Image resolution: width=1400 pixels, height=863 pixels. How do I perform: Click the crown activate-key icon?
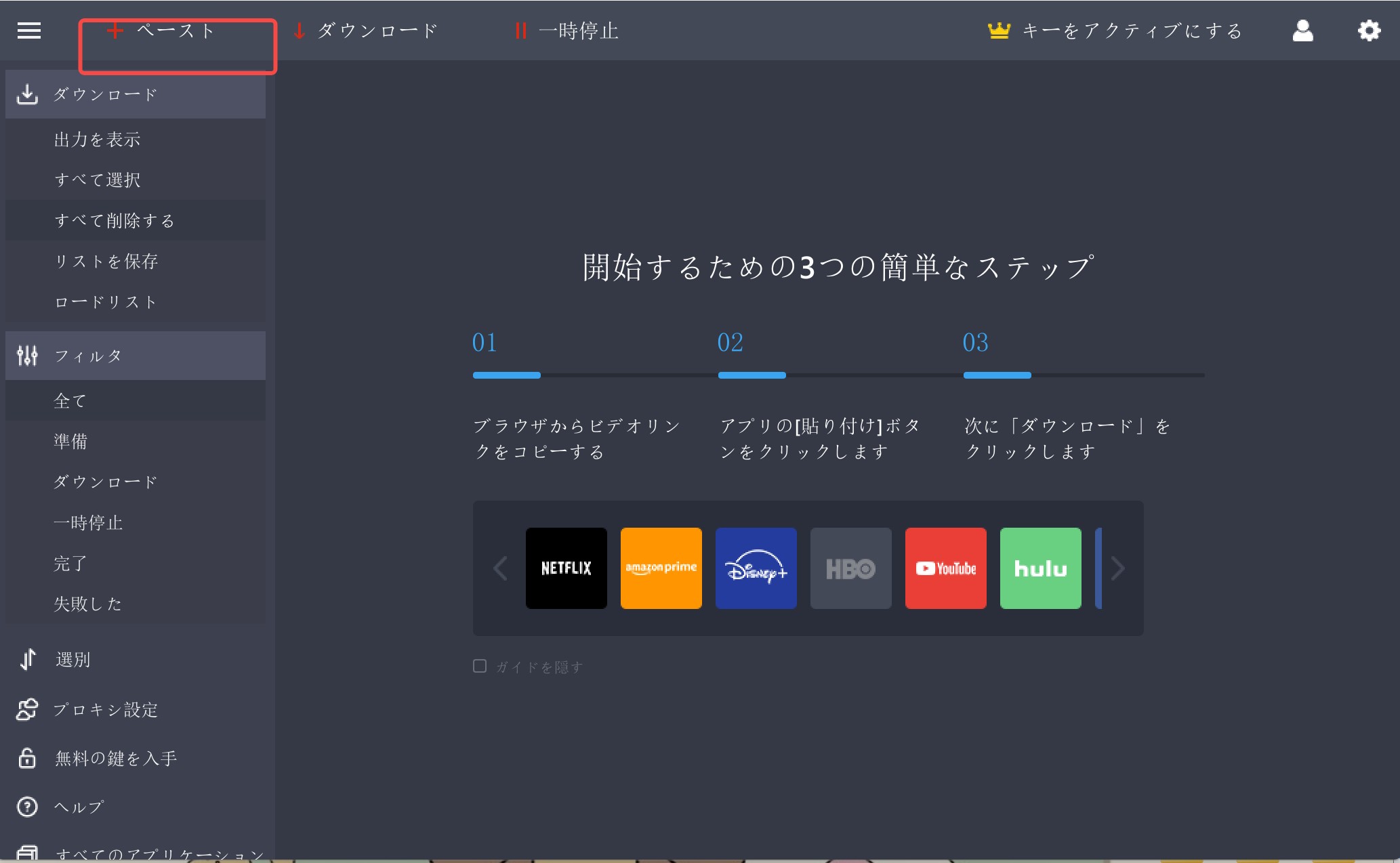point(999,30)
